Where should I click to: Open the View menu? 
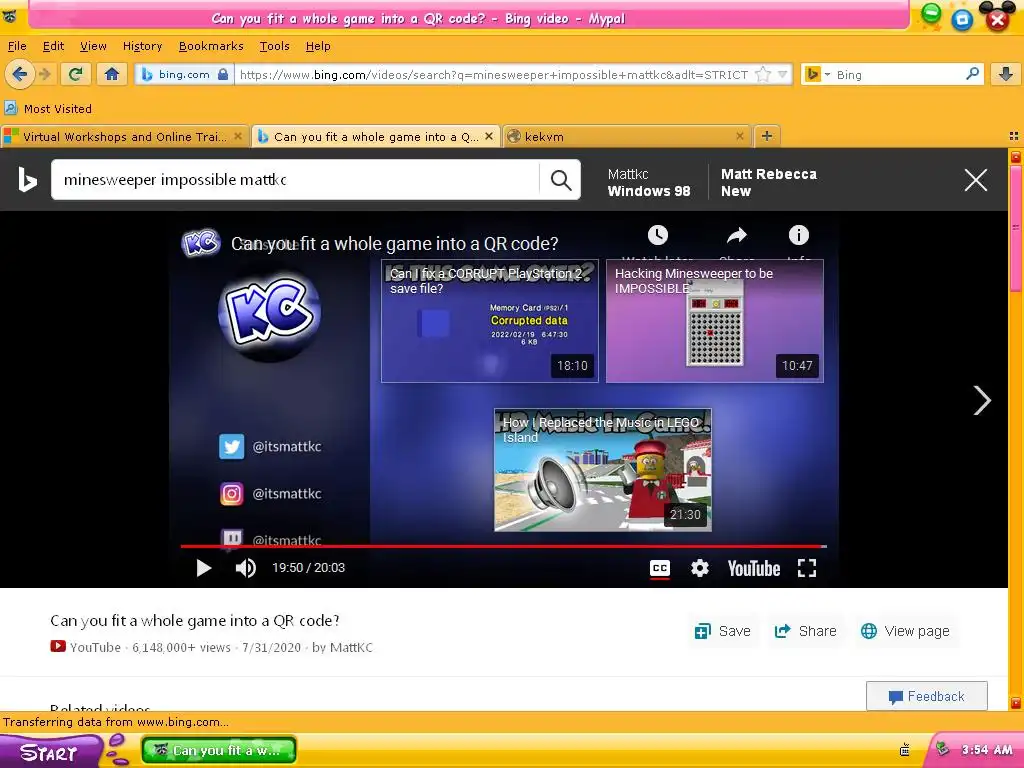(x=93, y=46)
